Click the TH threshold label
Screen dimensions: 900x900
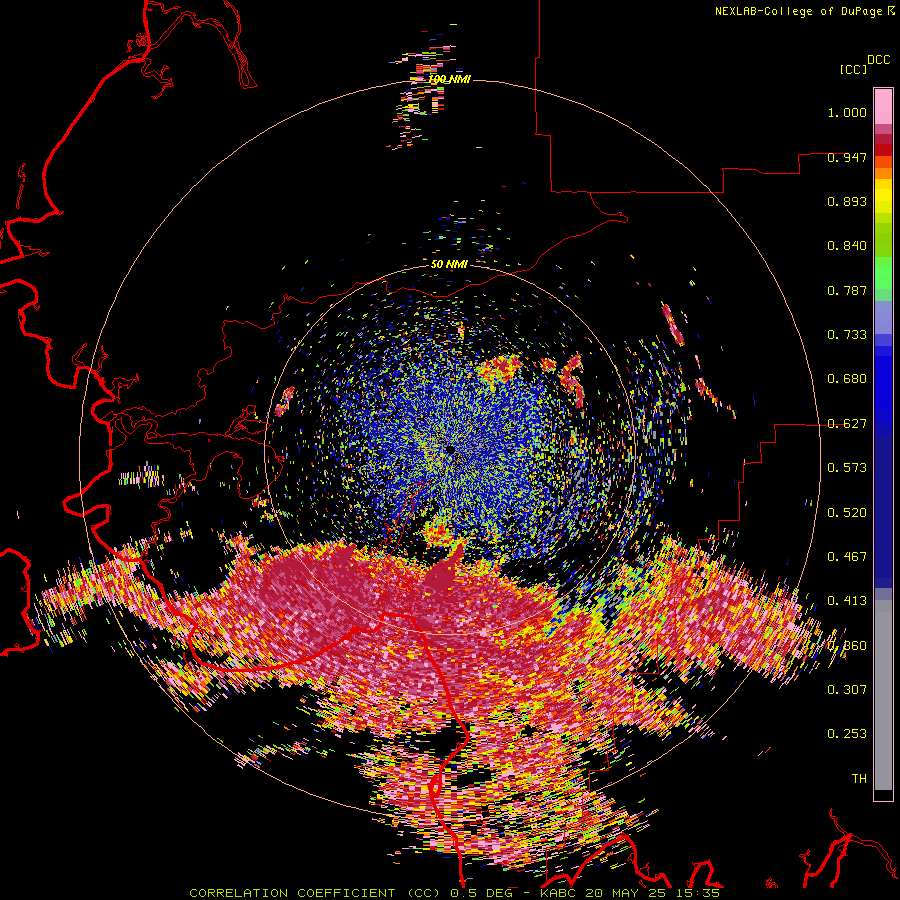click(x=859, y=779)
